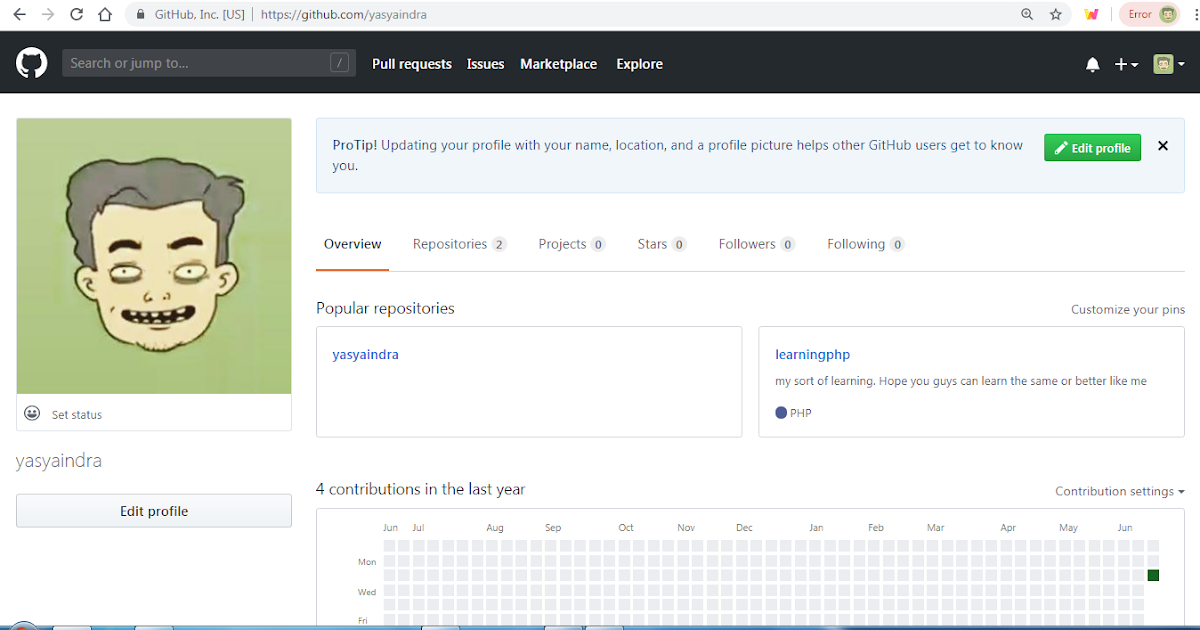Open the Marketplace menu item
This screenshot has height=630, width=1200.
[x=558, y=63]
